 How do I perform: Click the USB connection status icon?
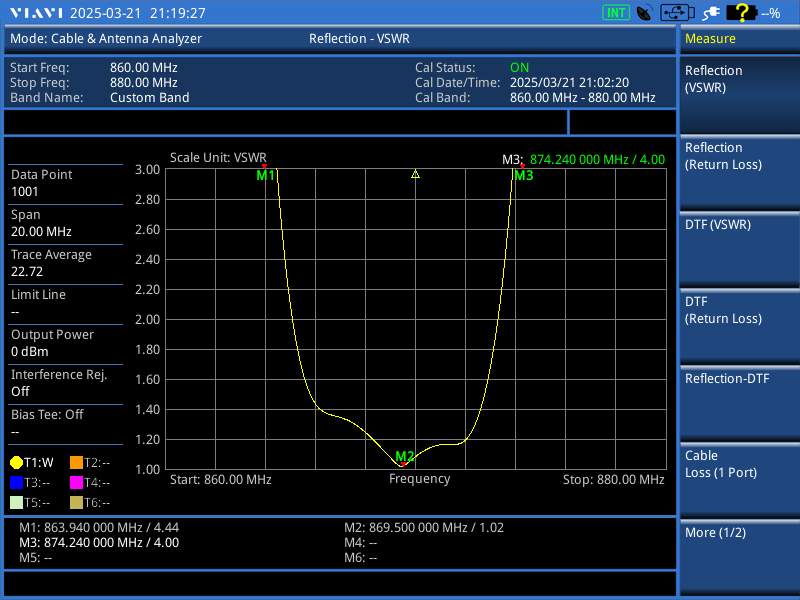click(677, 13)
